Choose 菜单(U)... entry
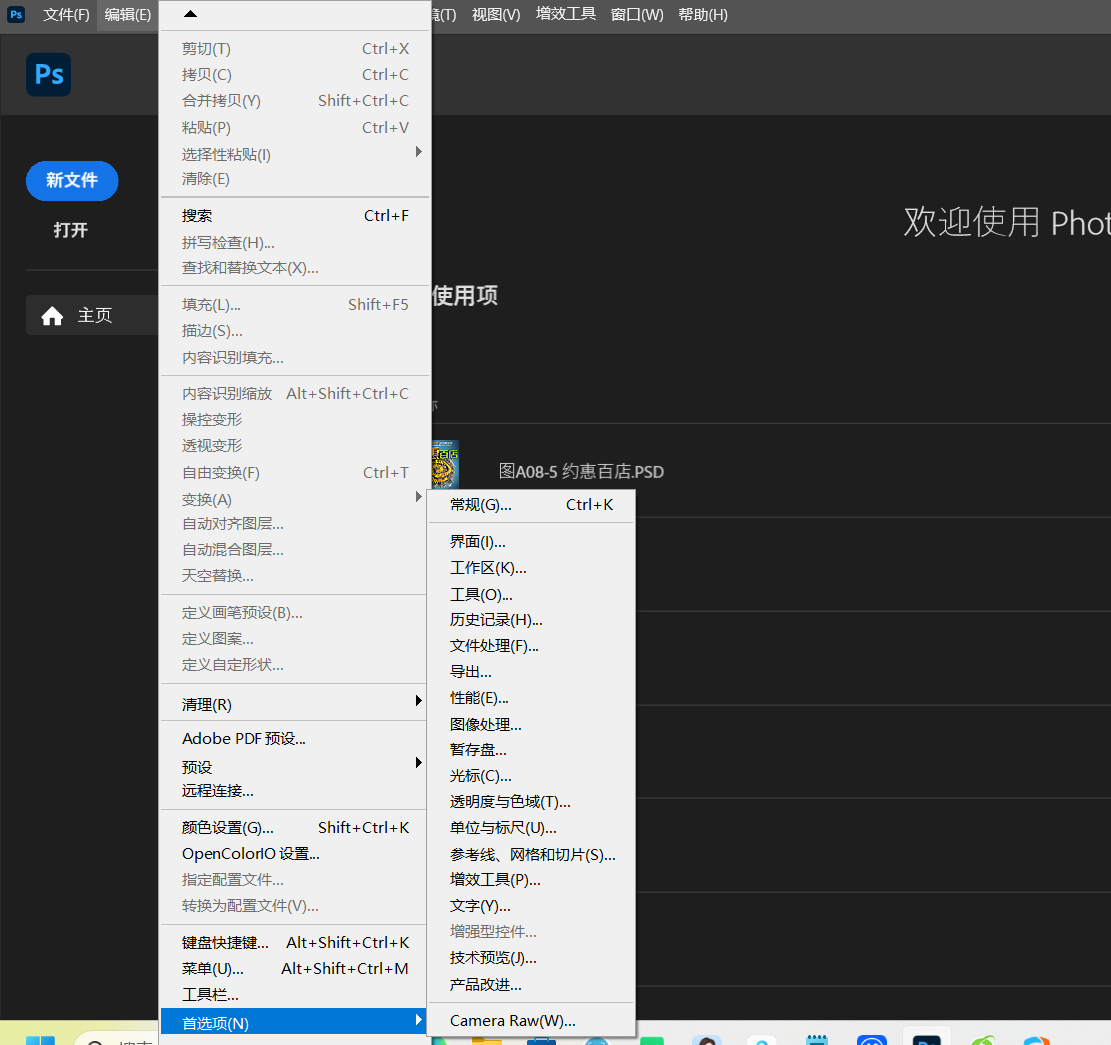Viewport: 1111px width, 1045px height. [x=295, y=968]
